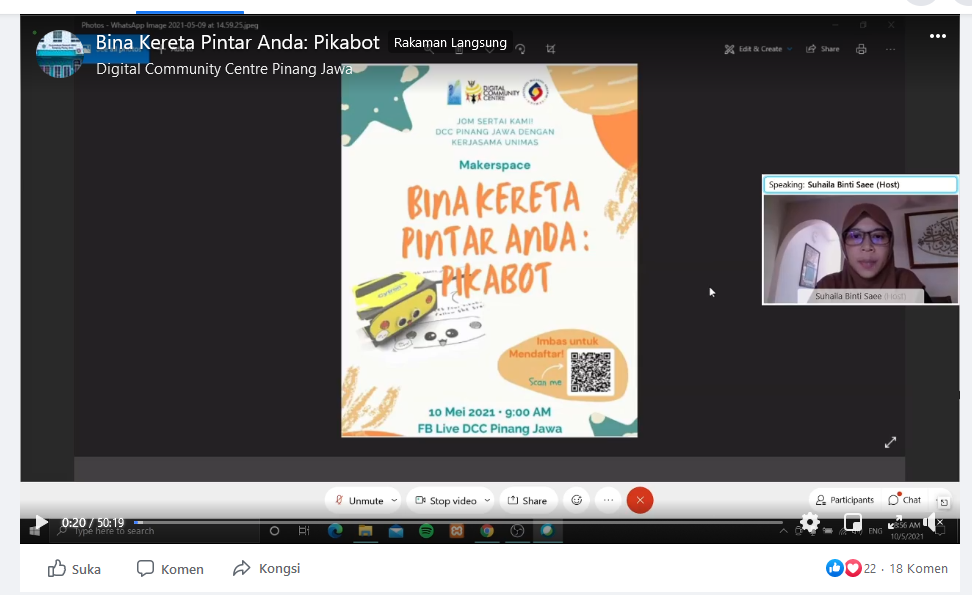Toggle the Unmute microphone button in the meeting
This screenshot has width=972, height=595.
point(360,500)
